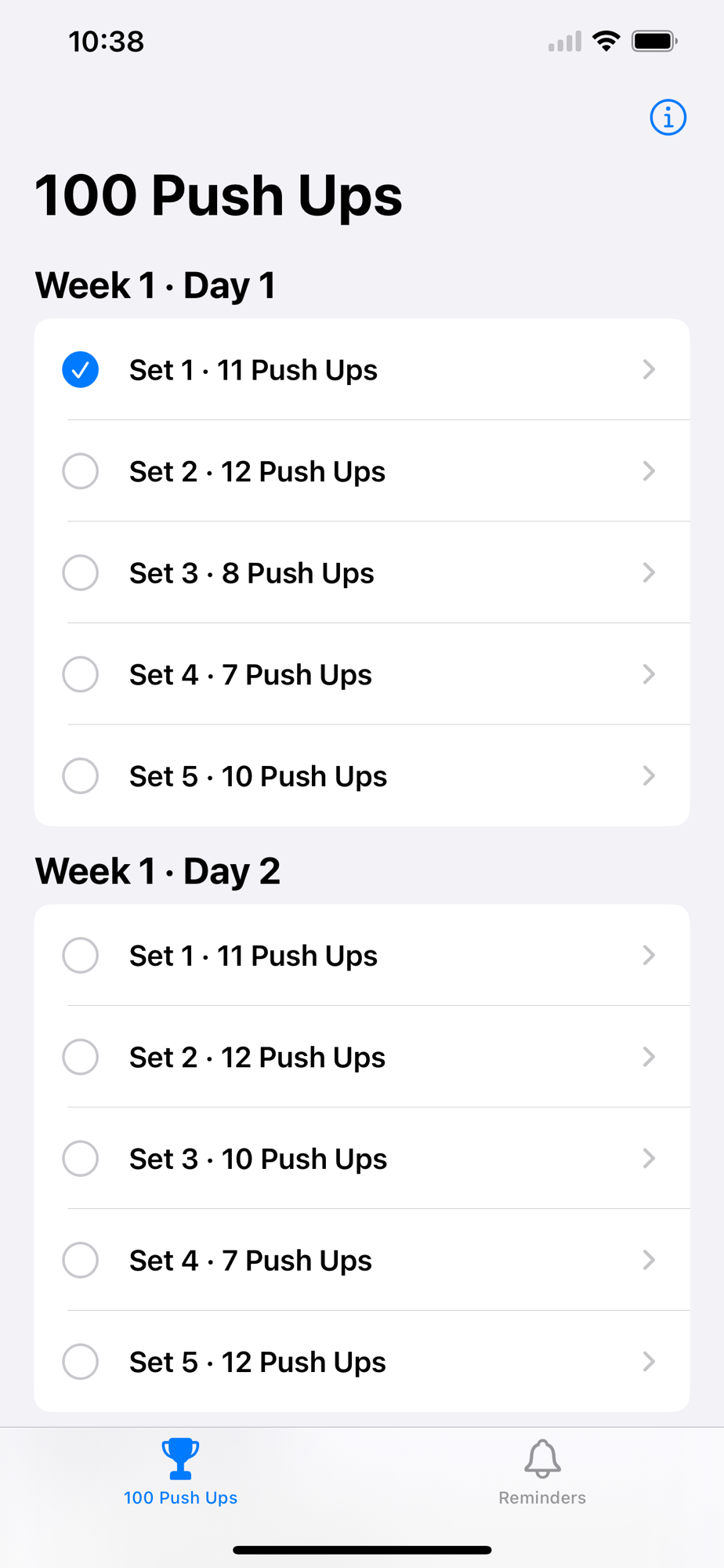Open Day 2 Set 4 · 7 Push Ups
The width and height of the screenshot is (724, 1568).
(362, 1260)
